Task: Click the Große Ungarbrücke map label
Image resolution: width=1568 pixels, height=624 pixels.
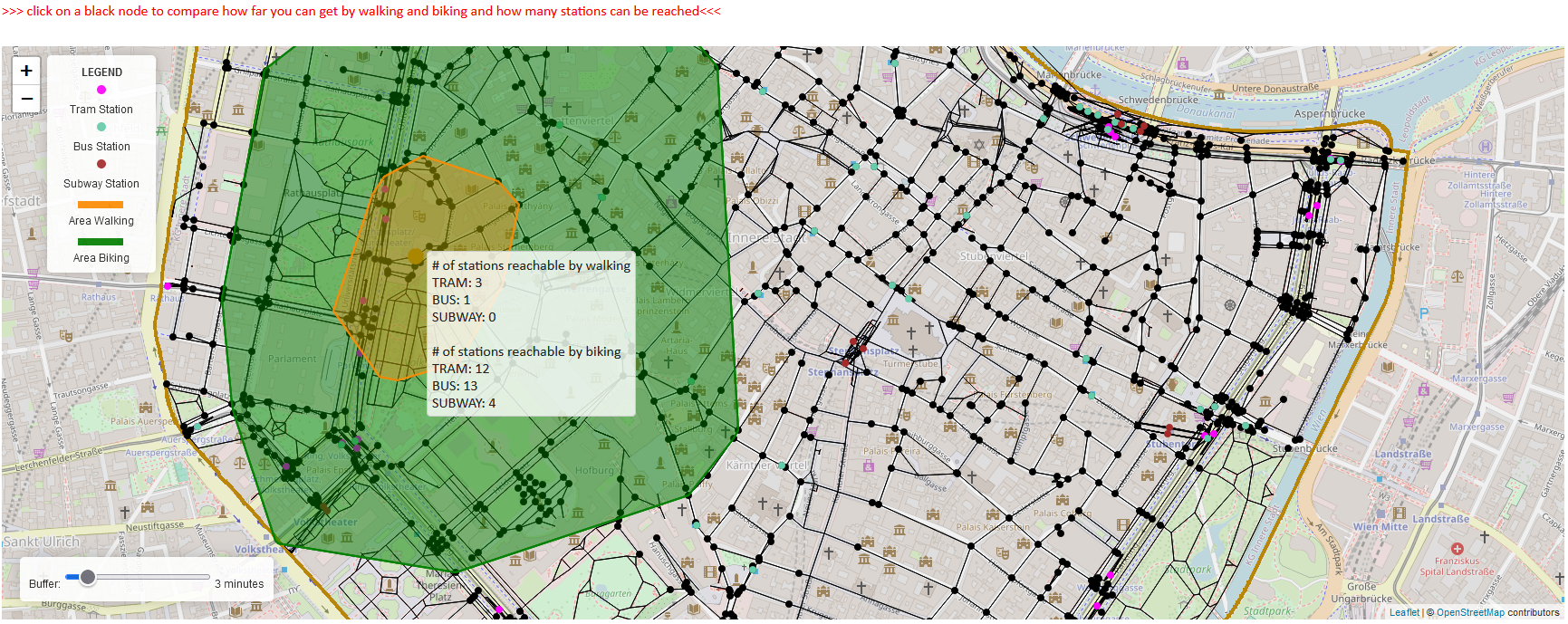Action: click(1361, 592)
